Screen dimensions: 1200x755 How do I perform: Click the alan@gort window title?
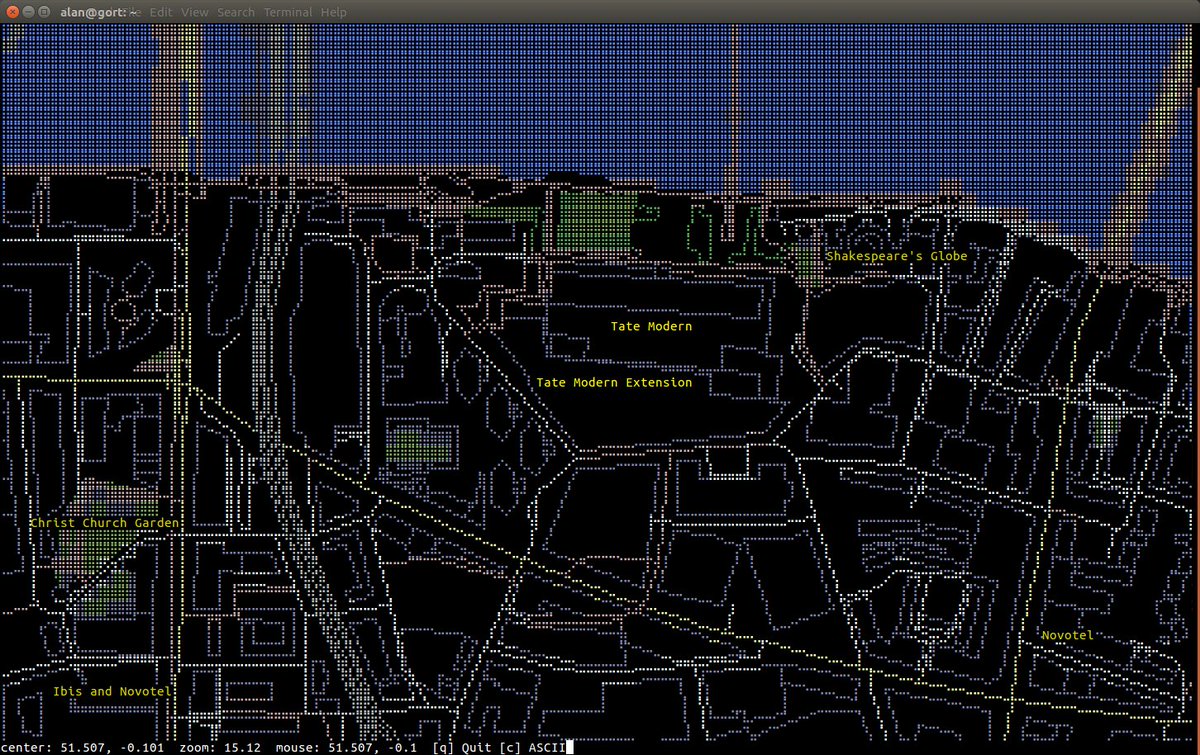click(97, 12)
